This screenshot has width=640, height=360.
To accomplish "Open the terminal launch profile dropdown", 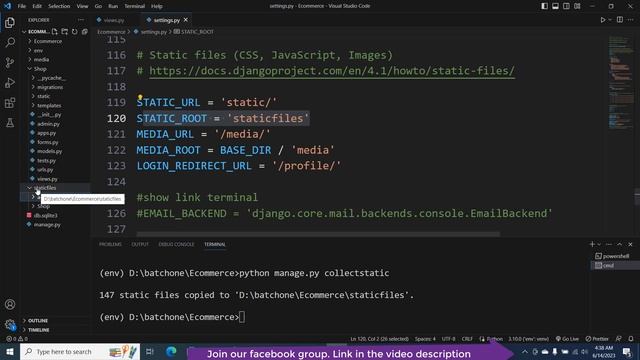I will click(x=599, y=244).
